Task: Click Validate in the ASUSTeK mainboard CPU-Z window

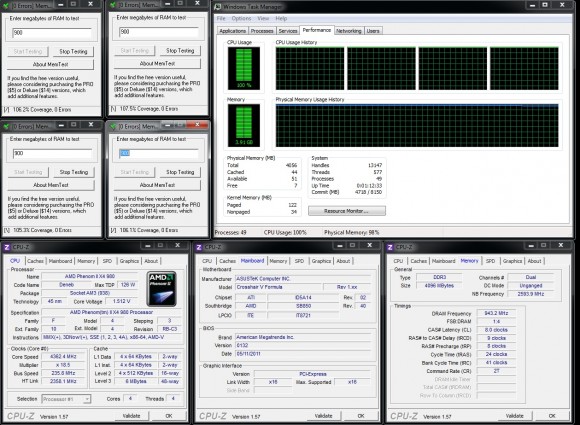Action: pyautogui.click(x=323, y=416)
